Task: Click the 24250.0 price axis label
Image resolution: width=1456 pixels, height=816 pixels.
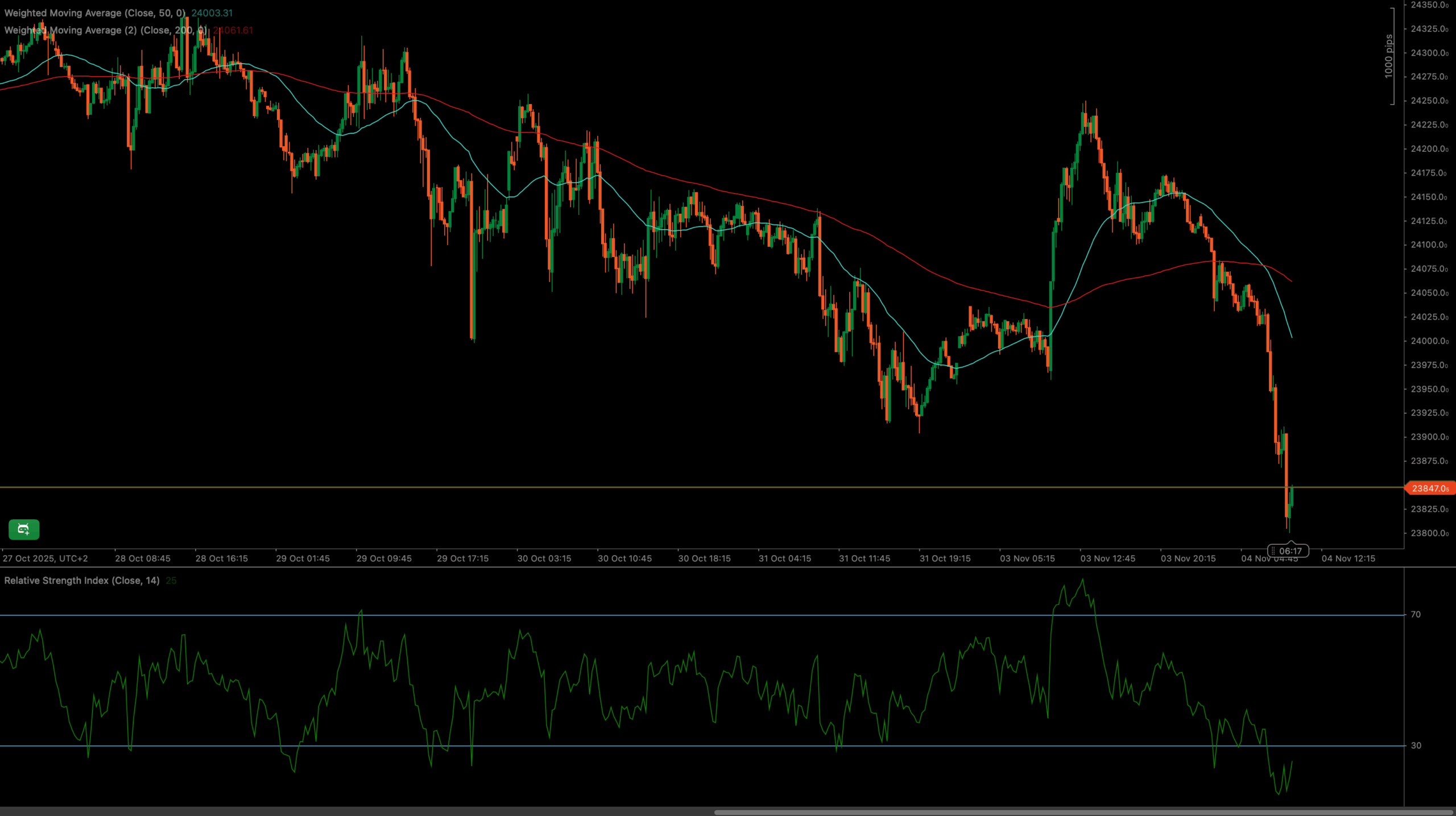Action: point(1429,101)
